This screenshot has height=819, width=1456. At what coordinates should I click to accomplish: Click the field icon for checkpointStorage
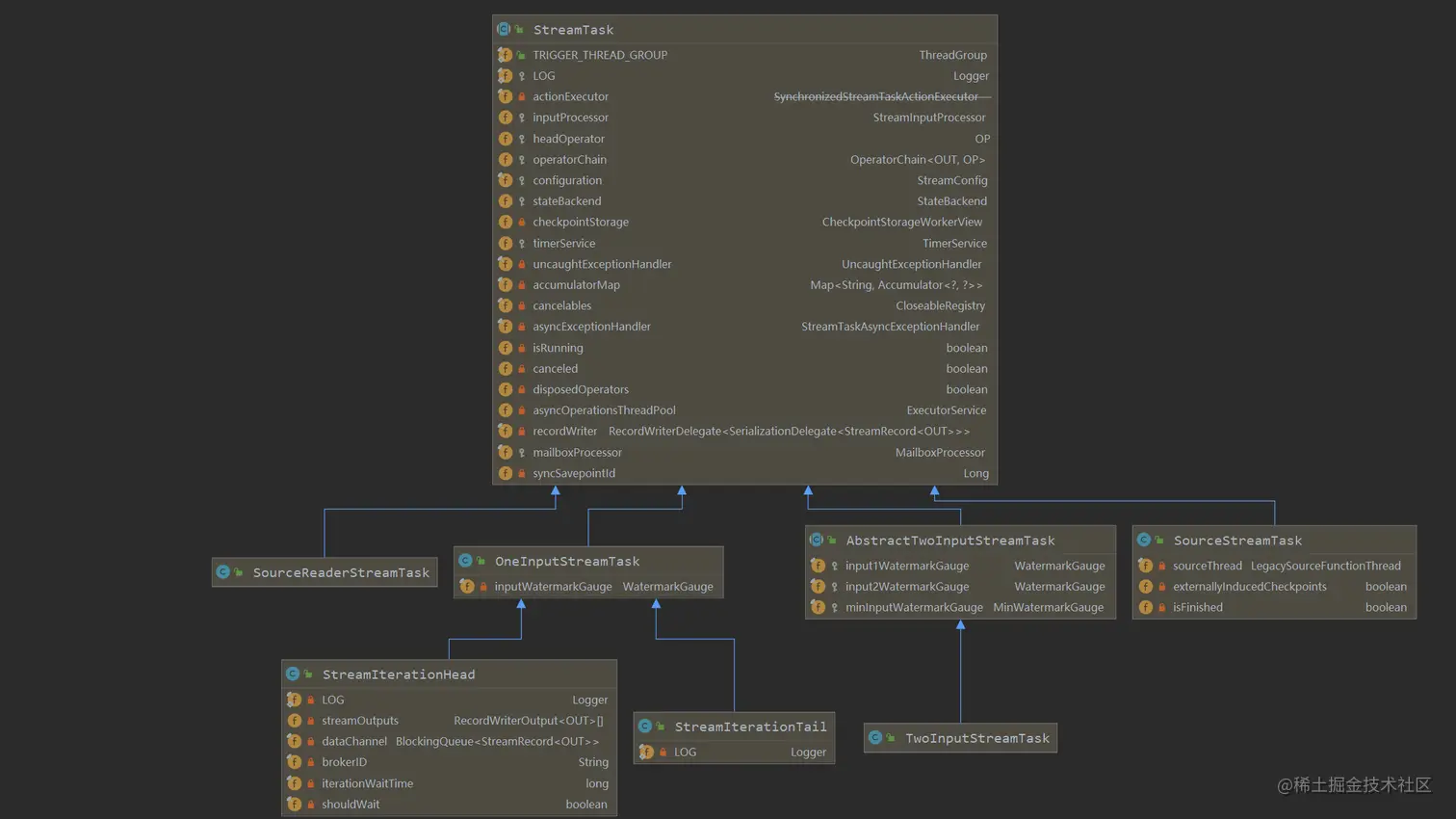tap(505, 222)
